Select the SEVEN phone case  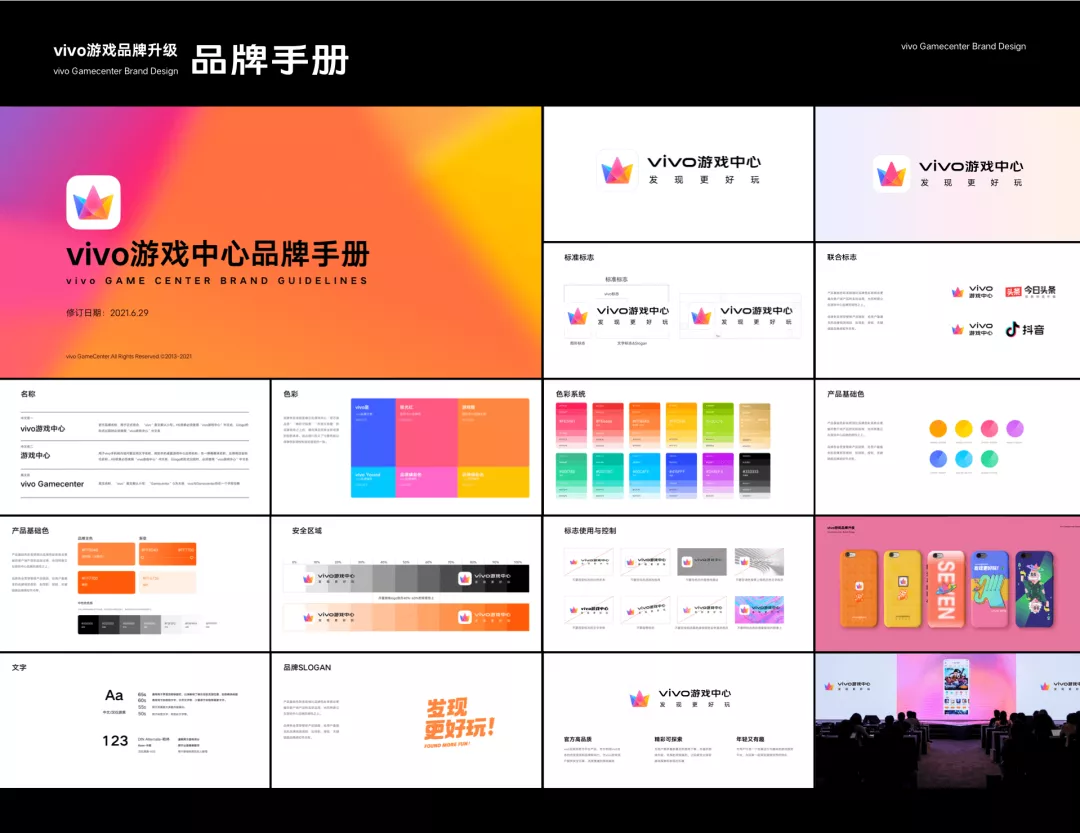click(946, 589)
